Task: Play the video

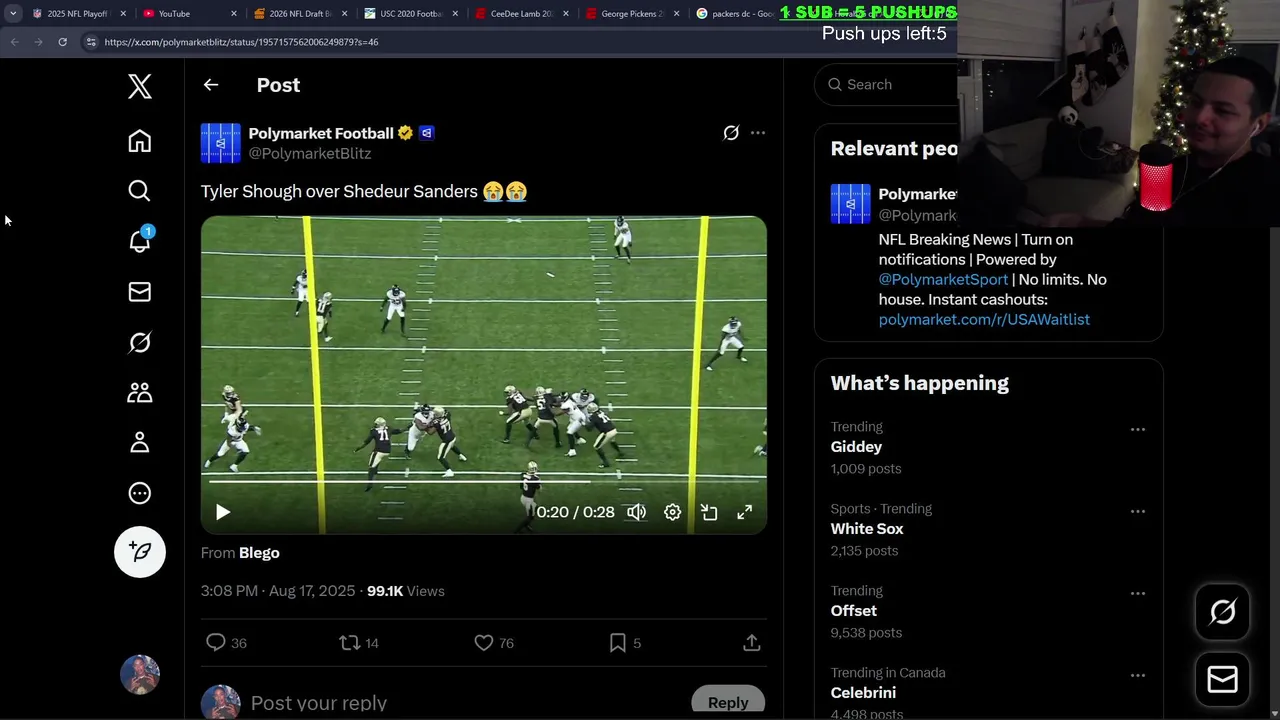Action: pos(223,512)
